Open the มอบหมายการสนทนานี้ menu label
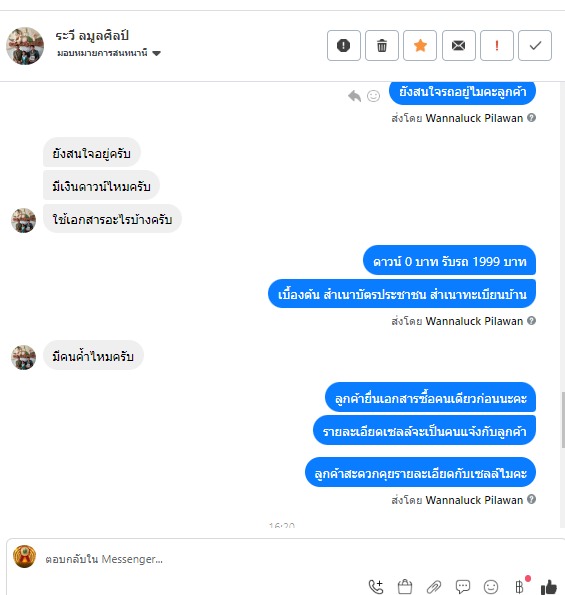The image size is (565, 595). pos(102,53)
